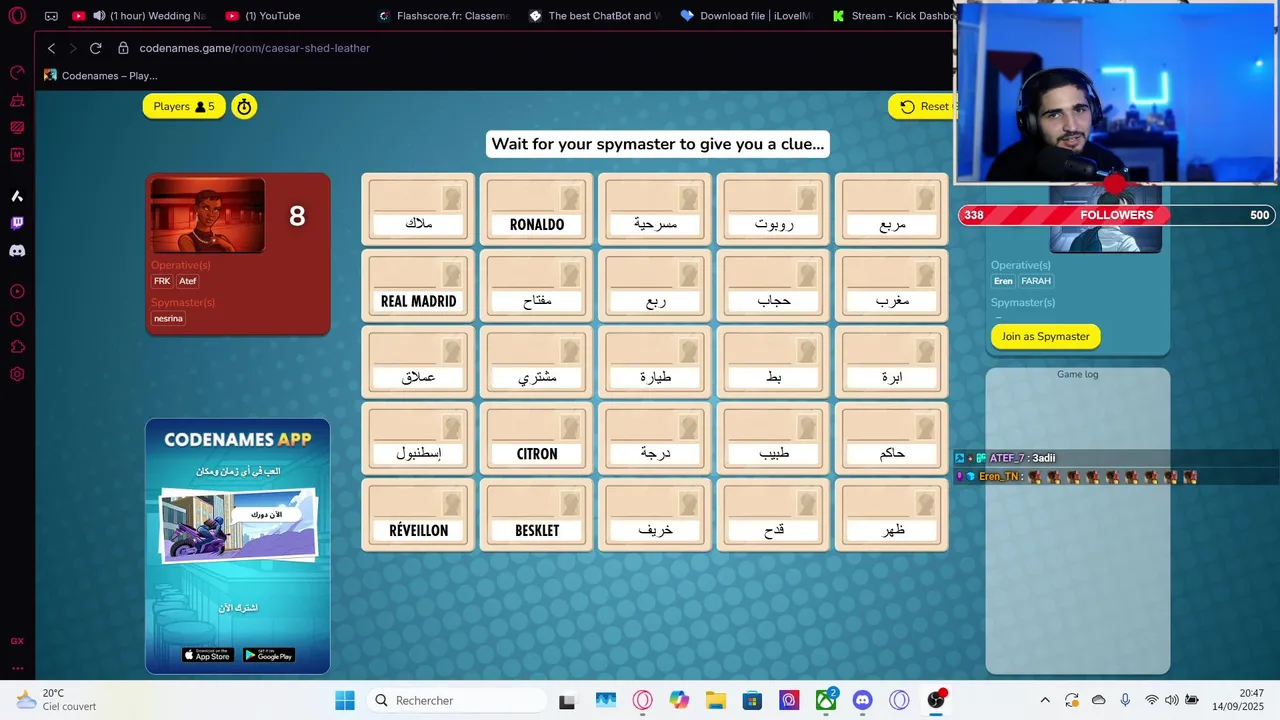Select the BESKLET card
The width and height of the screenshot is (1280, 720).
point(537,515)
